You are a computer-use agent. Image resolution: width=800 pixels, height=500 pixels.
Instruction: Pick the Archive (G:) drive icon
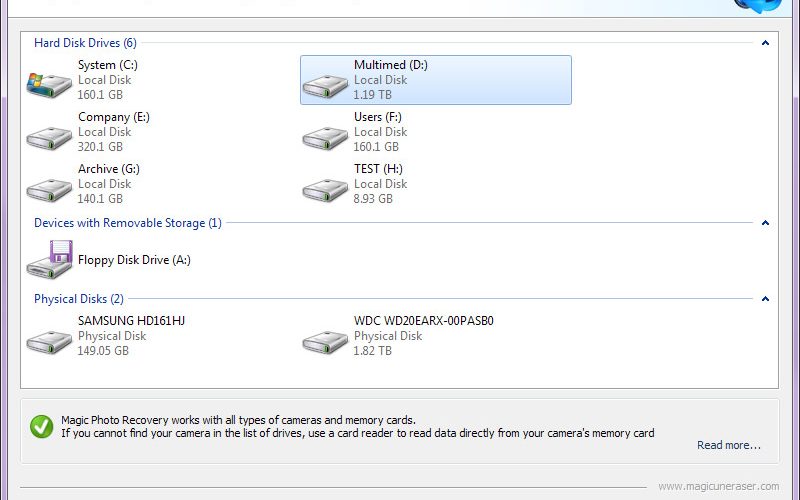[49, 190]
